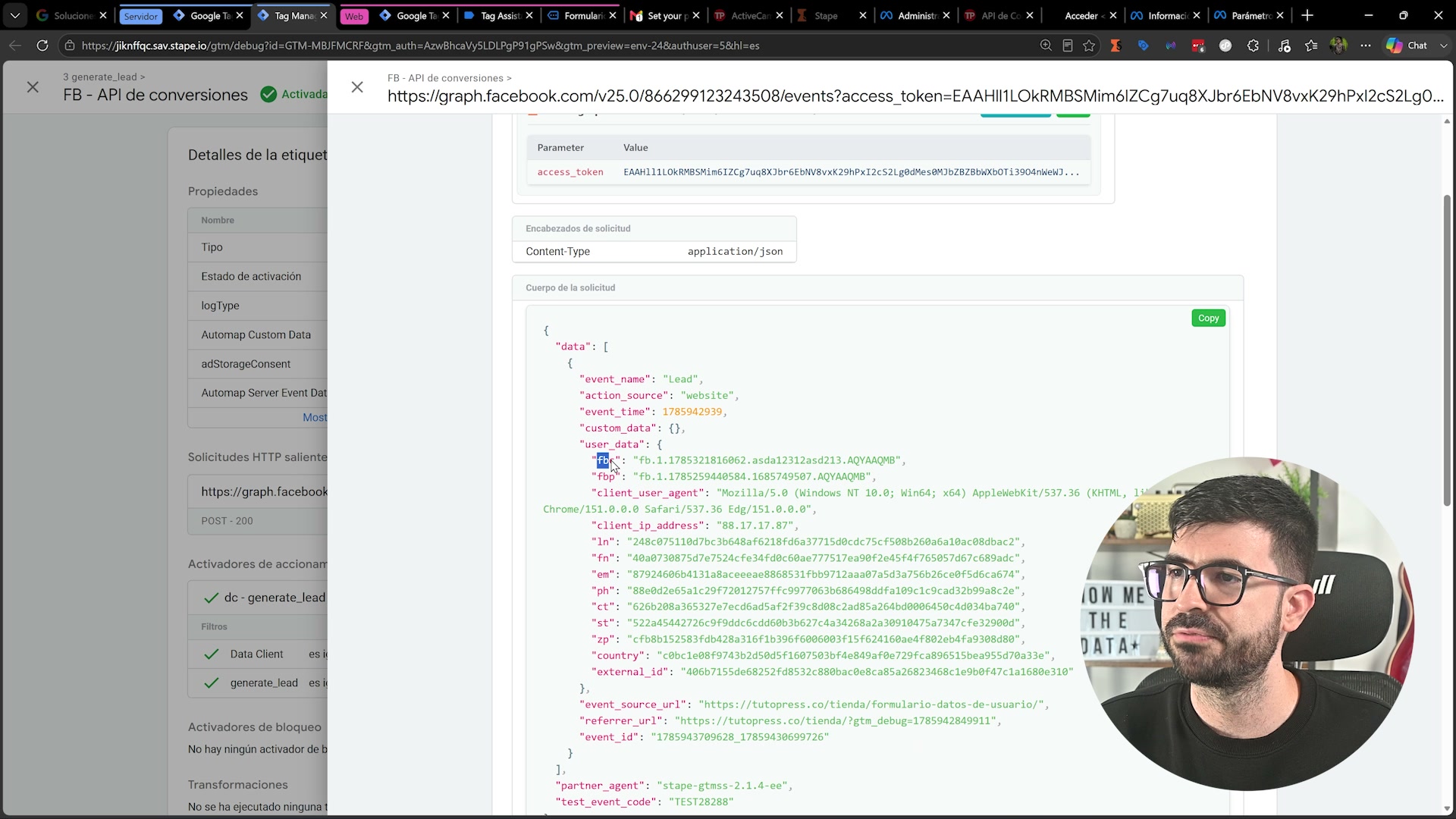Viewport: 1456px width, 819px height.
Task: Click the green Activada status check icon
Action: point(268,94)
